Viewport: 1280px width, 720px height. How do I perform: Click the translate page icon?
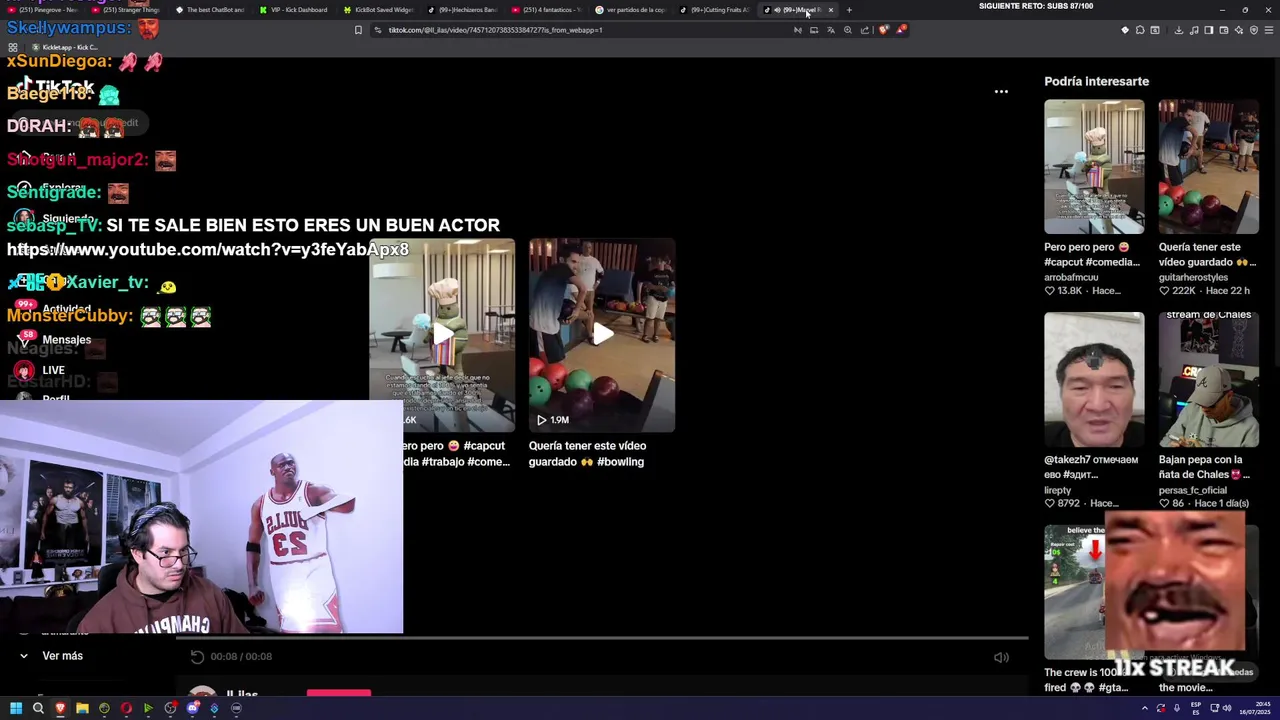click(x=831, y=30)
